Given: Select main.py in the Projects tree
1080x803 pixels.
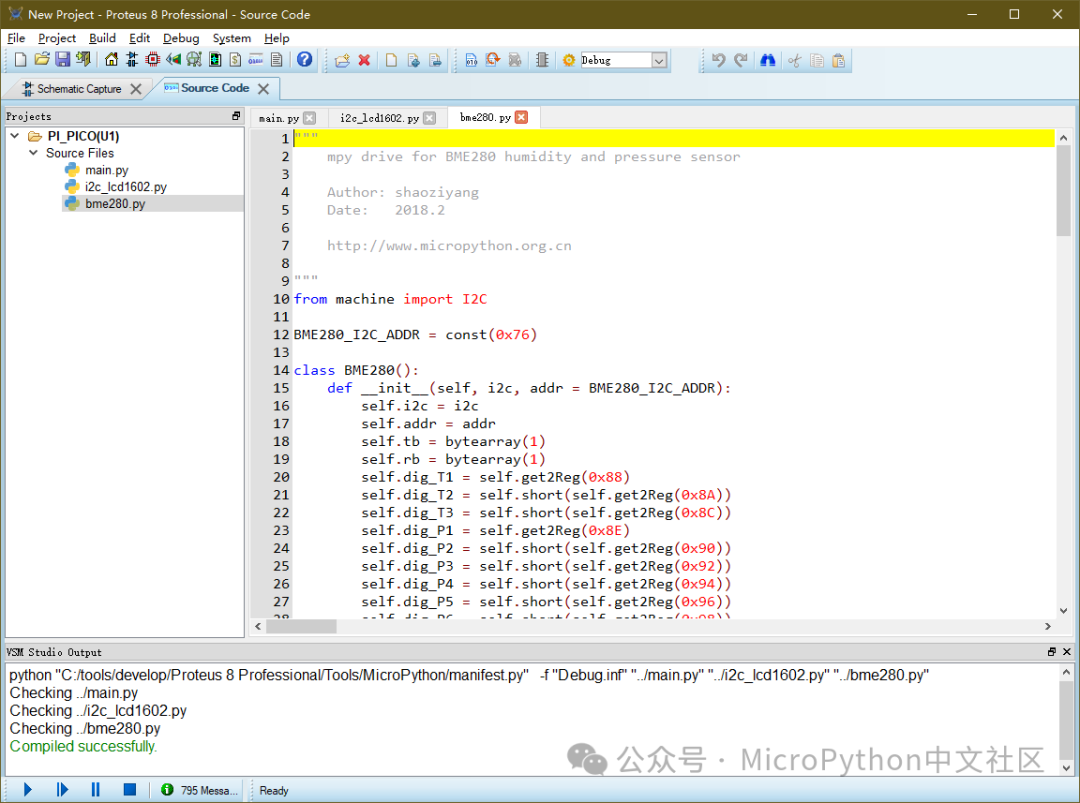Looking at the screenshot, I should [x=107, y=169].
